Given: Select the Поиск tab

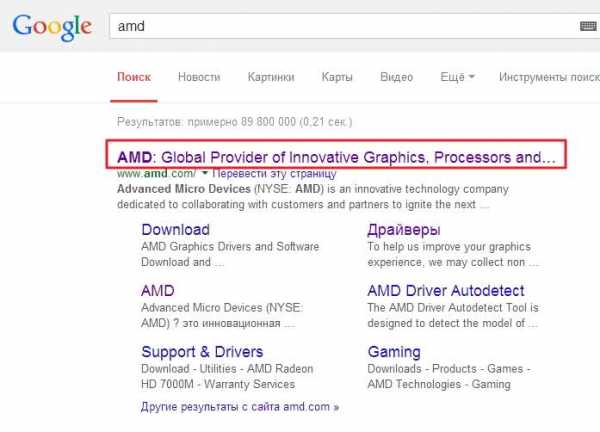Looking at the screenshot, I should coord(134,77).
